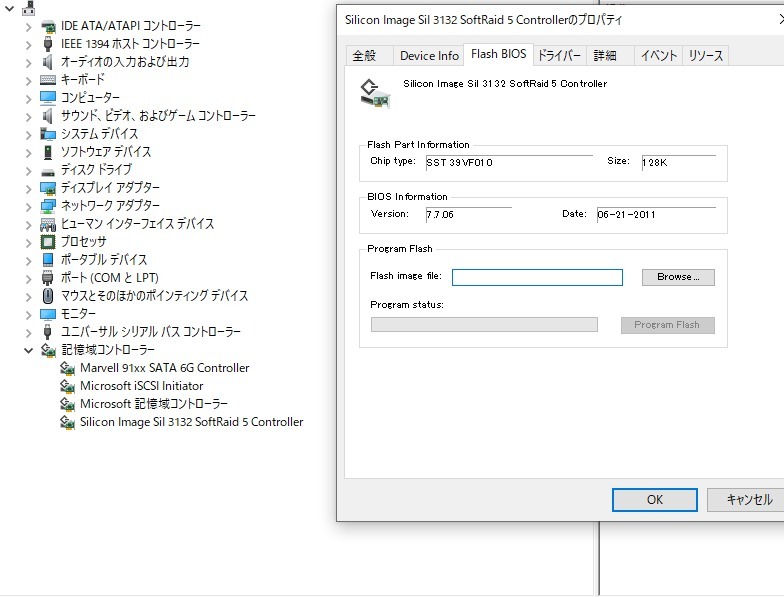
Task: Click the Marvell 91xx SATA 6G Controller icon
Action: point(68,368)
